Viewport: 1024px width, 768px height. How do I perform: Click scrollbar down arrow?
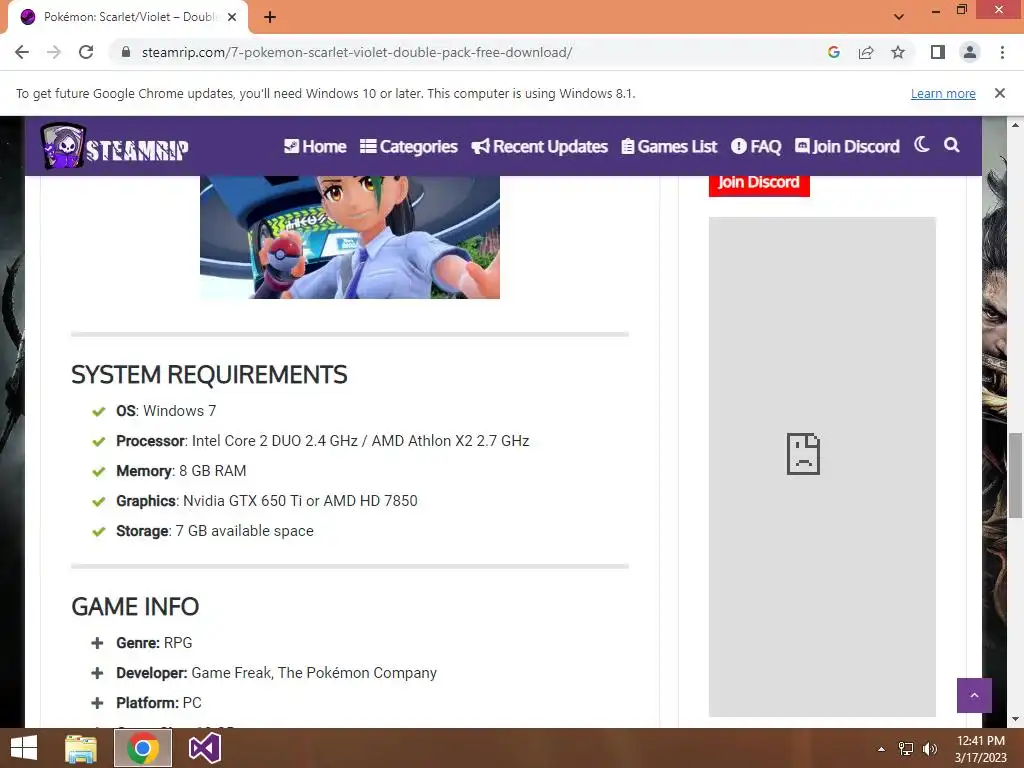click(1015, 720)
